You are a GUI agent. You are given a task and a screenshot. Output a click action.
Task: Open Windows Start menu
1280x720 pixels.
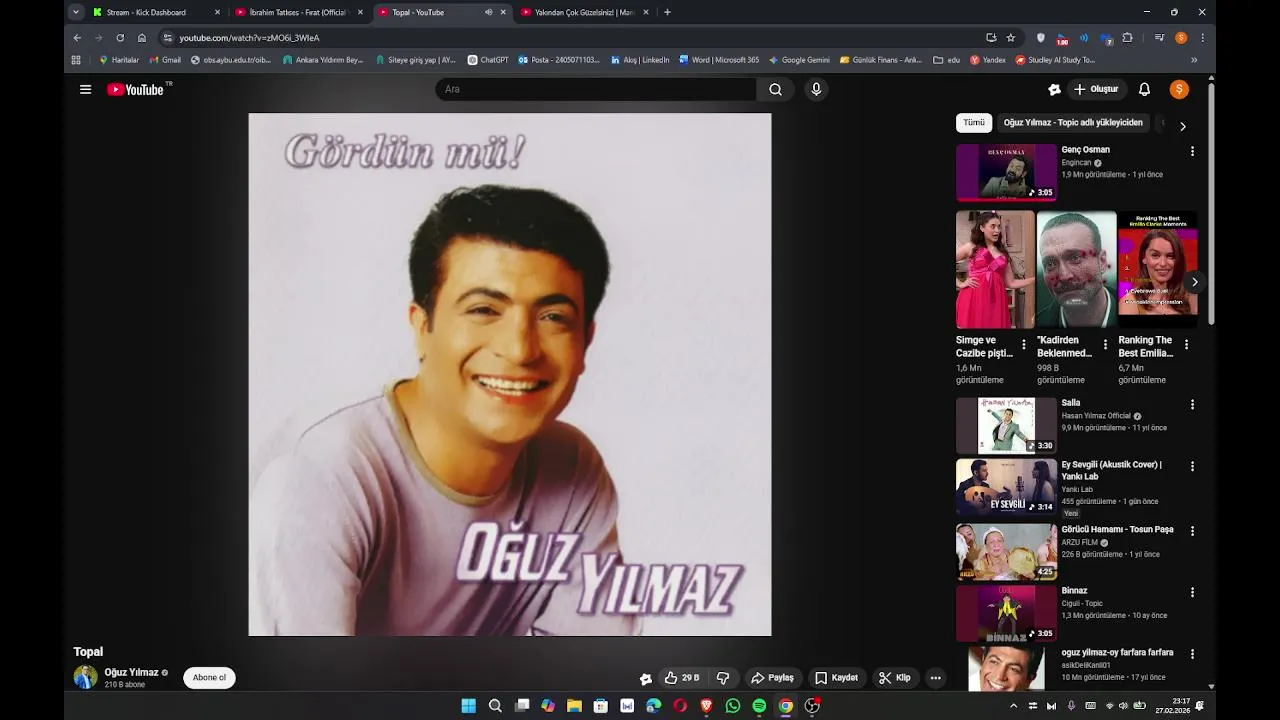[x=468, y=706]
